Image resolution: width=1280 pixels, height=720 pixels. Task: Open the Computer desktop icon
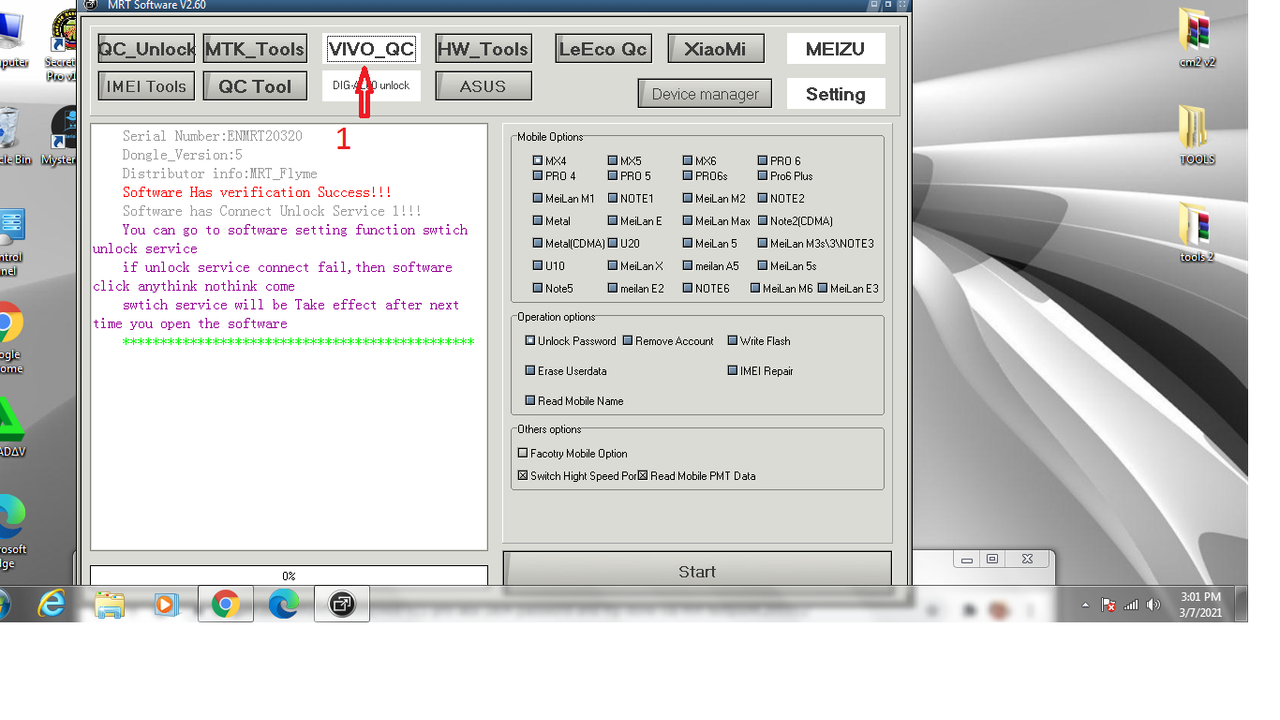[x=12, y=40]
